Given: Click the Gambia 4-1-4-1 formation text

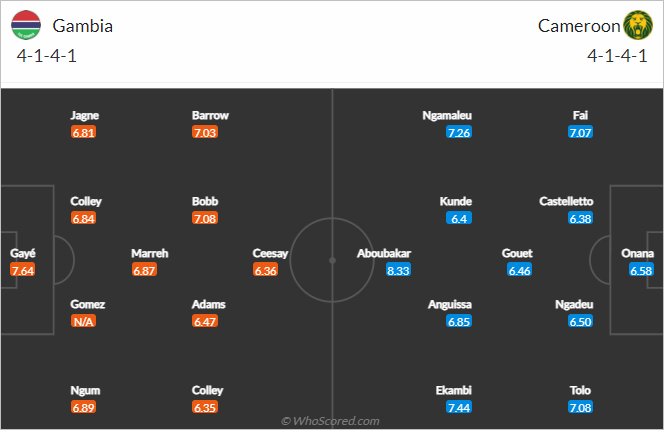Looking at the screenshot, I should click(47, 56).
